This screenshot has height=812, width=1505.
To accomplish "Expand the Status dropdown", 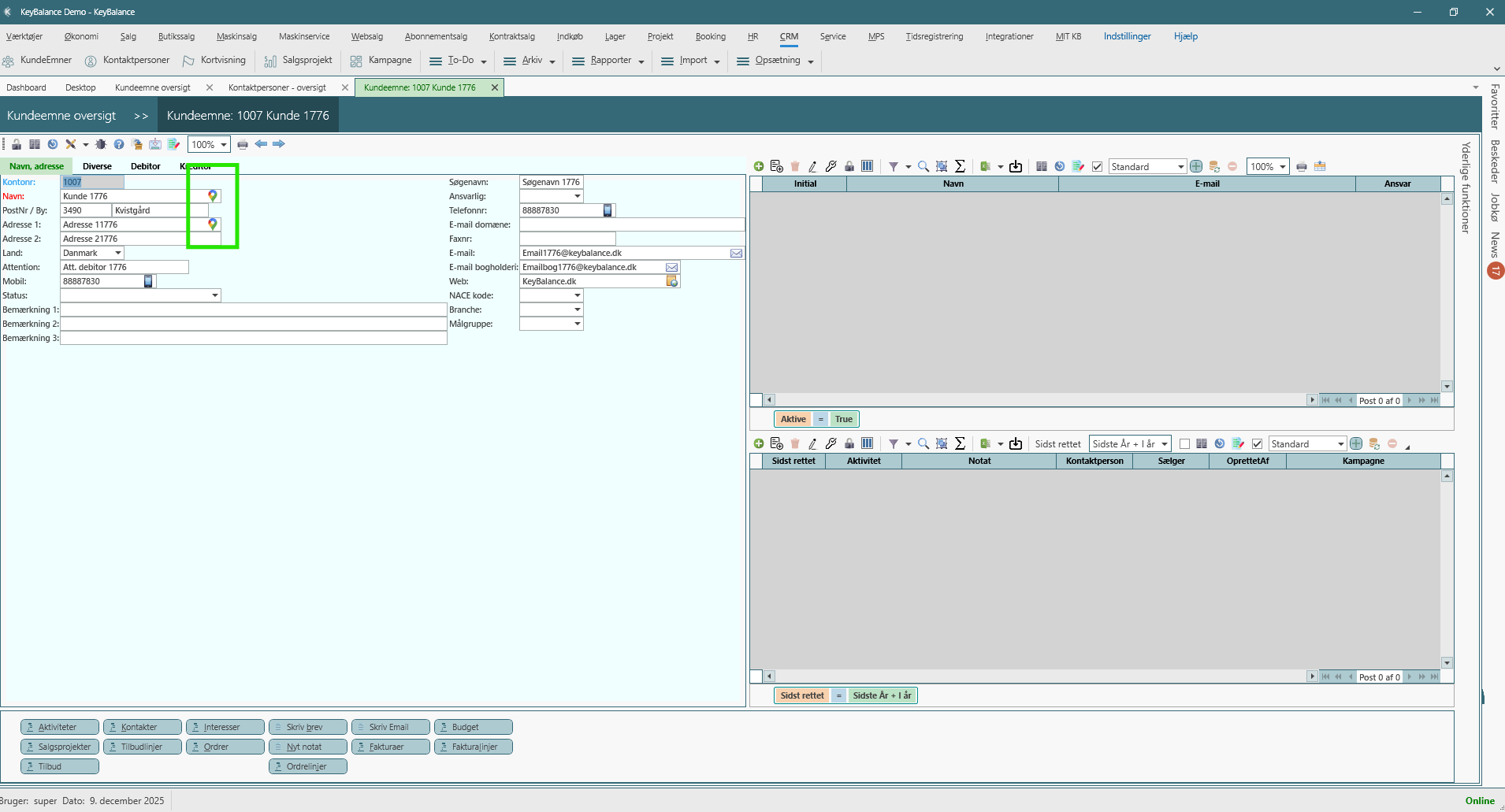I will click(x=214, y=295).
